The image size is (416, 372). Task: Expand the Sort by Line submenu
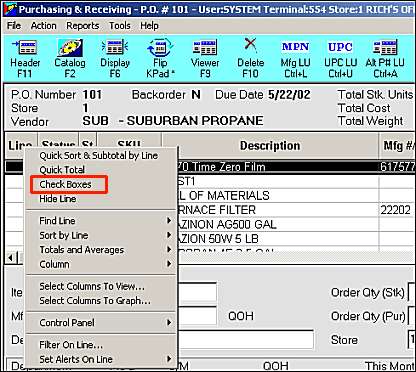(100, 235)
